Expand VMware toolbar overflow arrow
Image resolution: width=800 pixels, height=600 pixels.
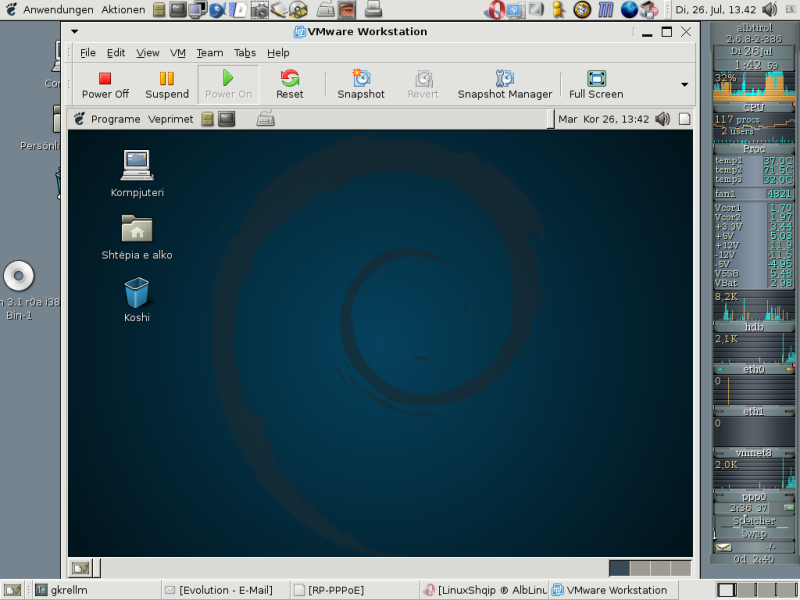pyautogui.click(x=684, y=85)
